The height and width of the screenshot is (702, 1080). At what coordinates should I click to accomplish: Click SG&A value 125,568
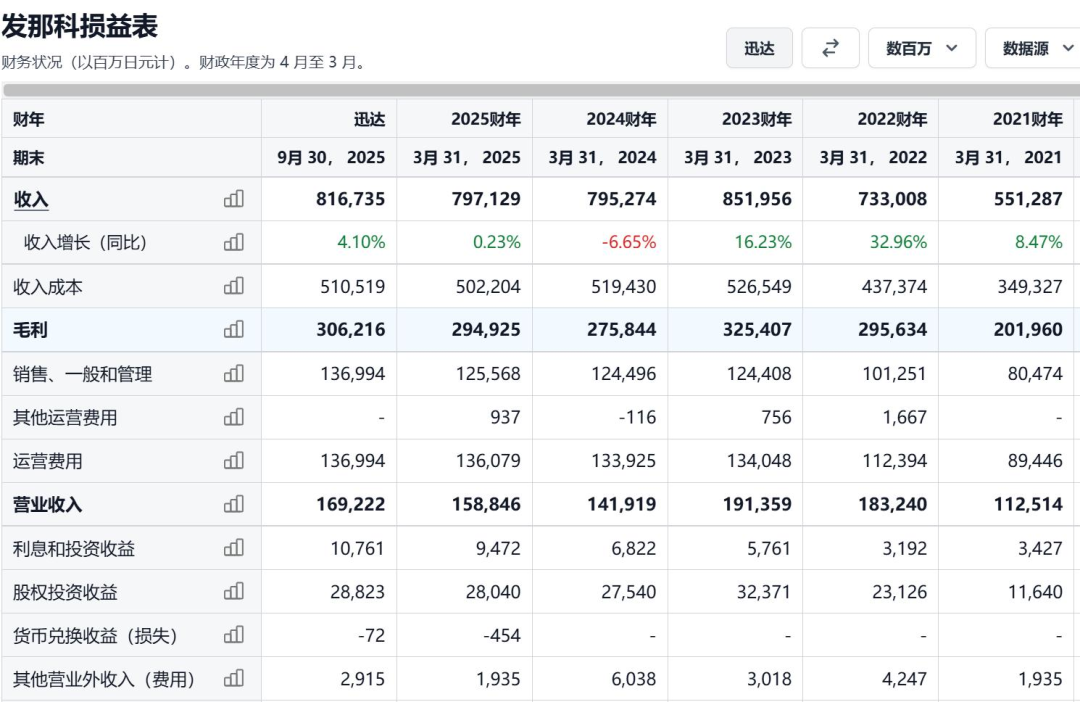(488, 373)
